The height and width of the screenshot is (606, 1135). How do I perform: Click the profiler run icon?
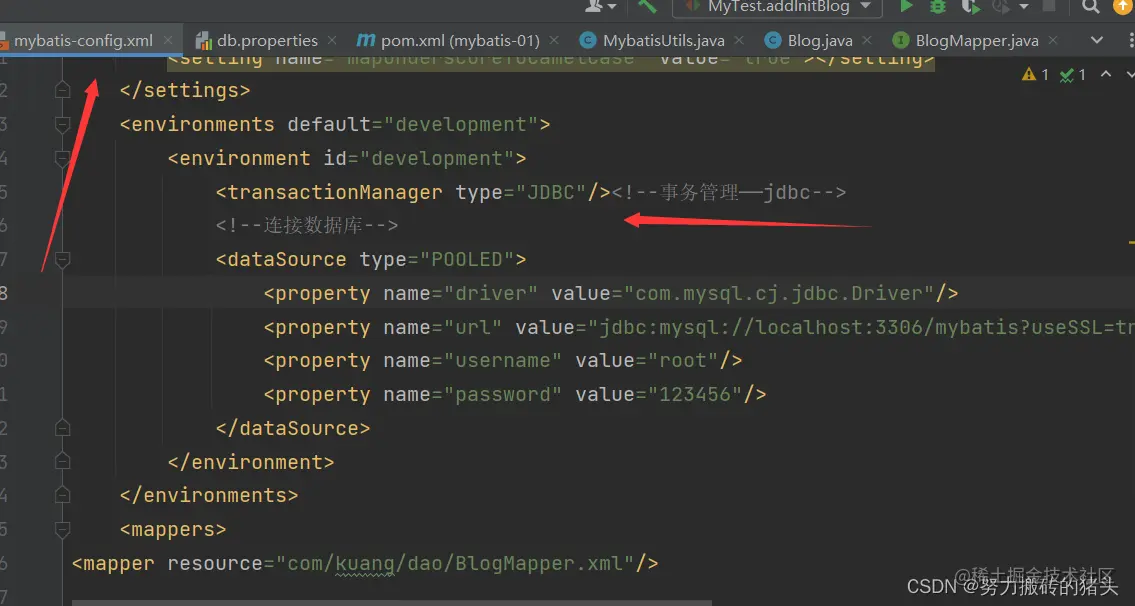(x=1001, y=7)
